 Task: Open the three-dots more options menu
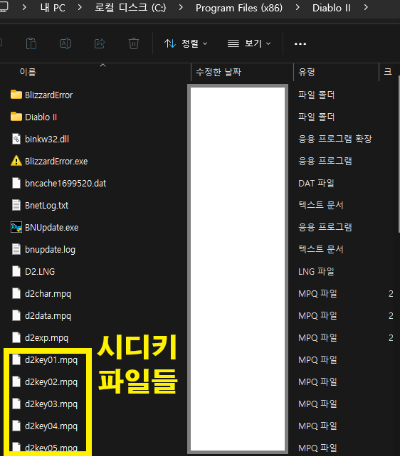coord(300,44)
